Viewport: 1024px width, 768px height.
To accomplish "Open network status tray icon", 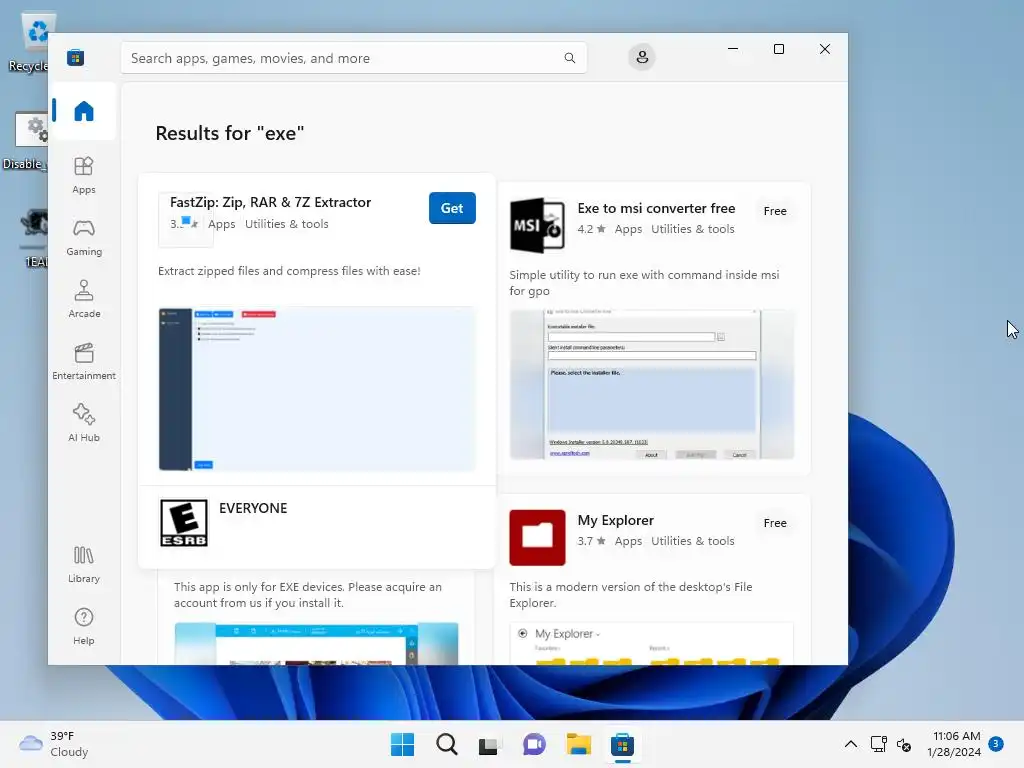I will tap(878, 744).
